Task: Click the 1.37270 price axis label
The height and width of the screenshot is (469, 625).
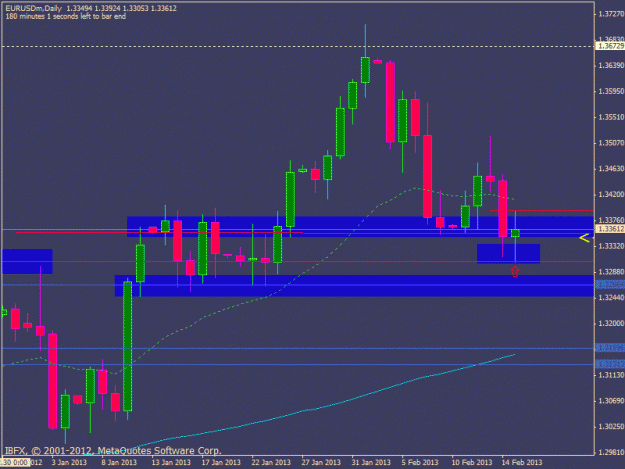Action: click(x=611, y=14)
